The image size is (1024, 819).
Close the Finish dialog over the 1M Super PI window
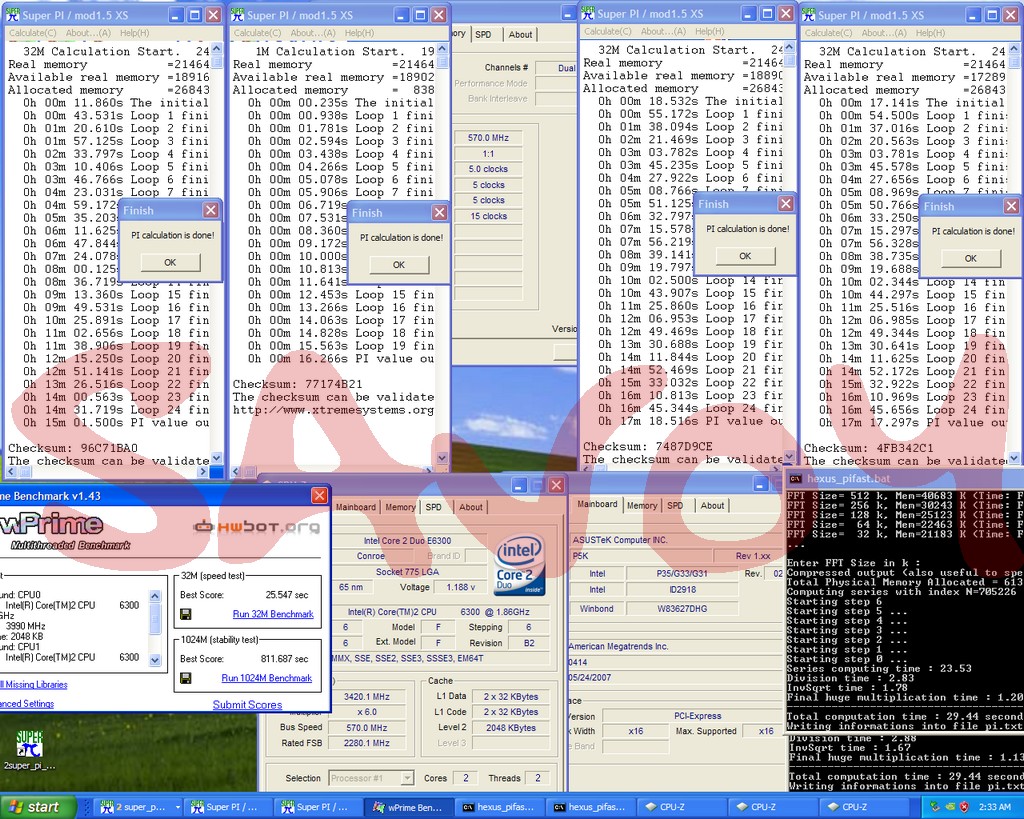point(440,213)
